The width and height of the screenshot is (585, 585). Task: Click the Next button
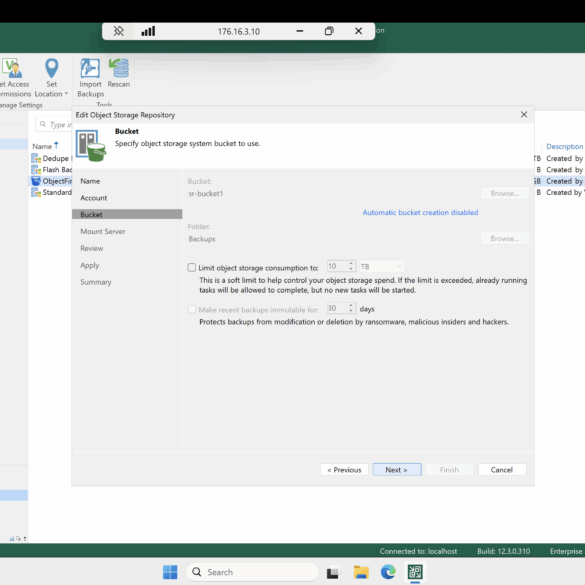click(397, 469)
